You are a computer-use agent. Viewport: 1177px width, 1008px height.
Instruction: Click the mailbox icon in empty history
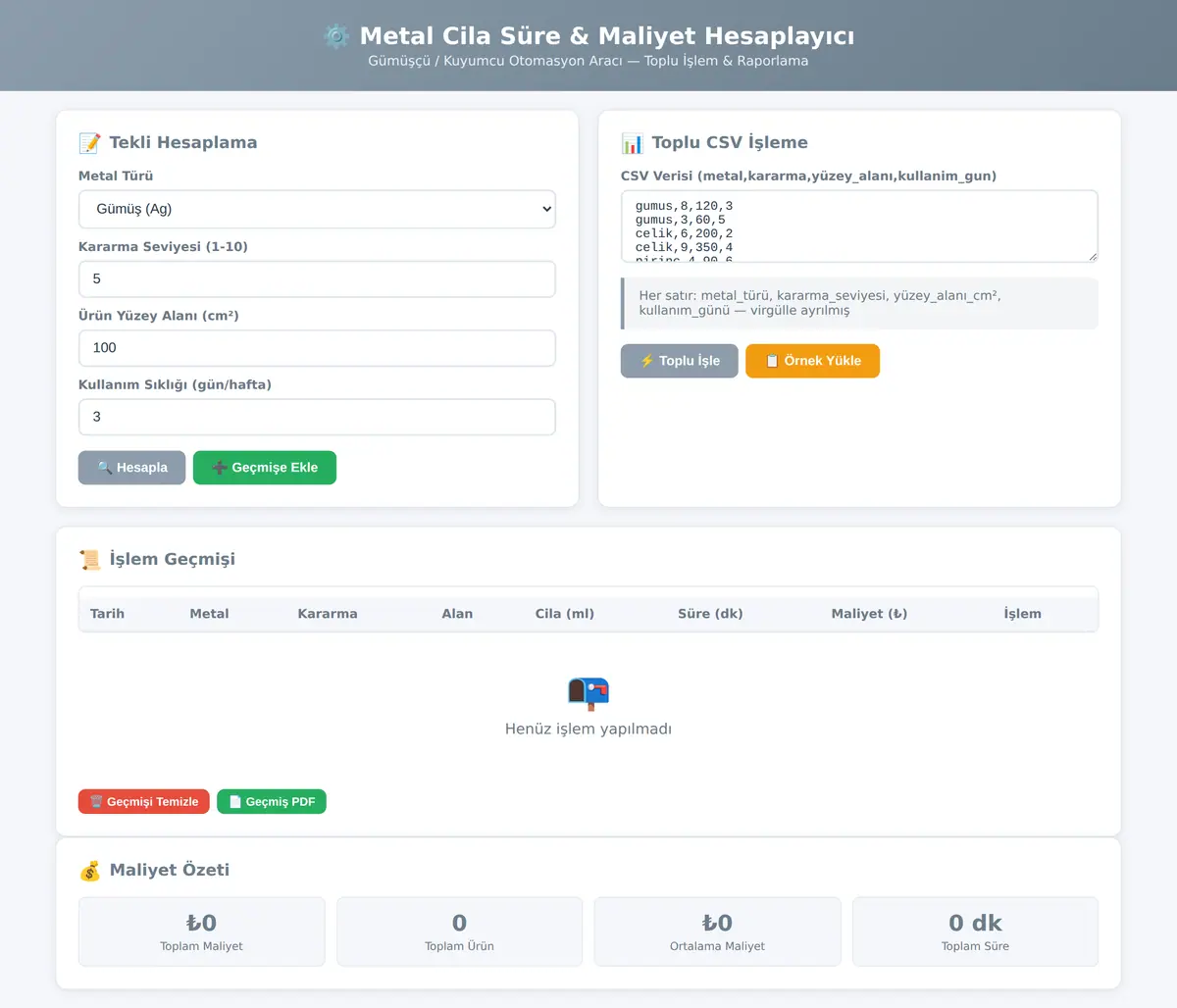click(588, 693)
